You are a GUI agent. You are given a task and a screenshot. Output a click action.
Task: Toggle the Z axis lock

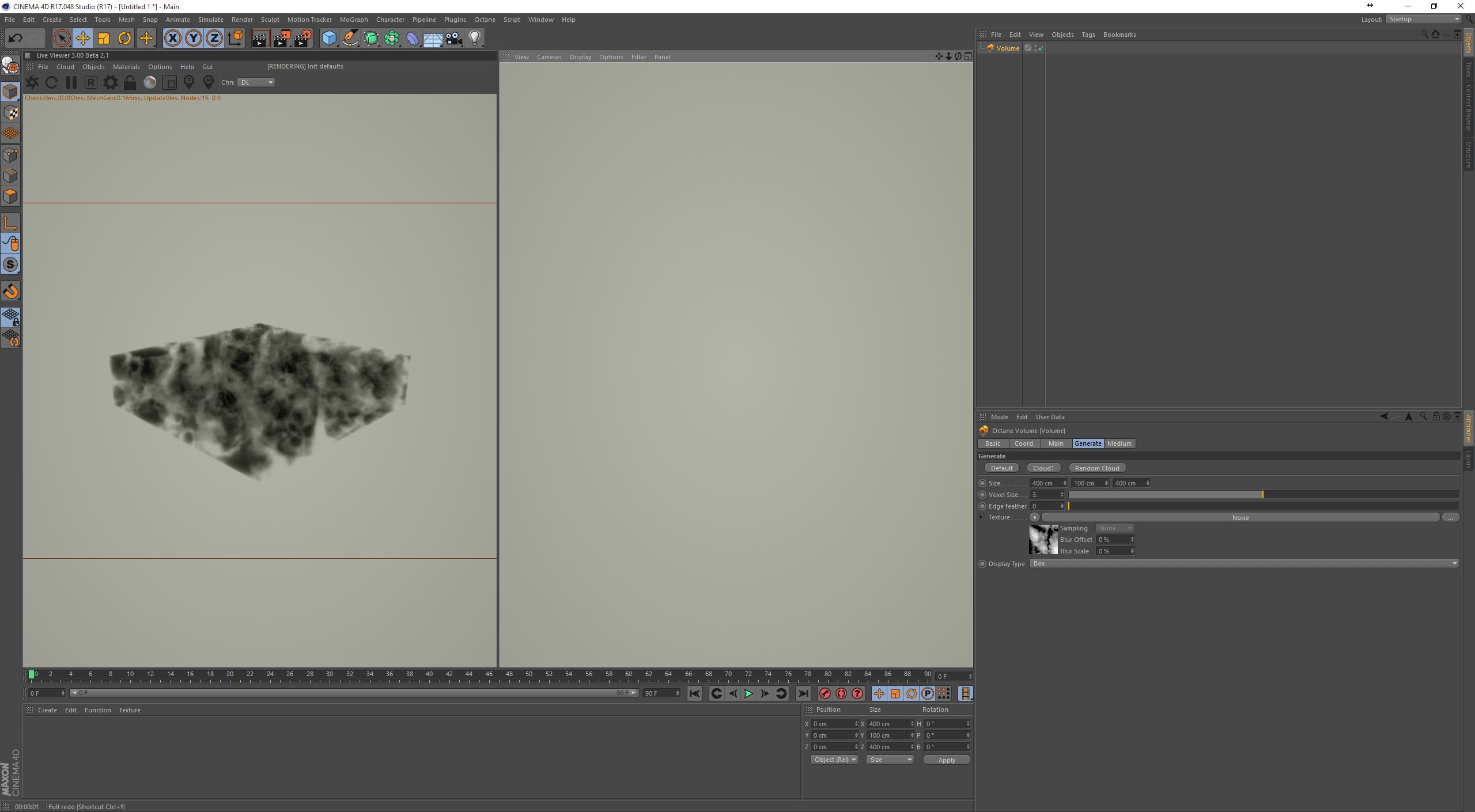[214, 39]
